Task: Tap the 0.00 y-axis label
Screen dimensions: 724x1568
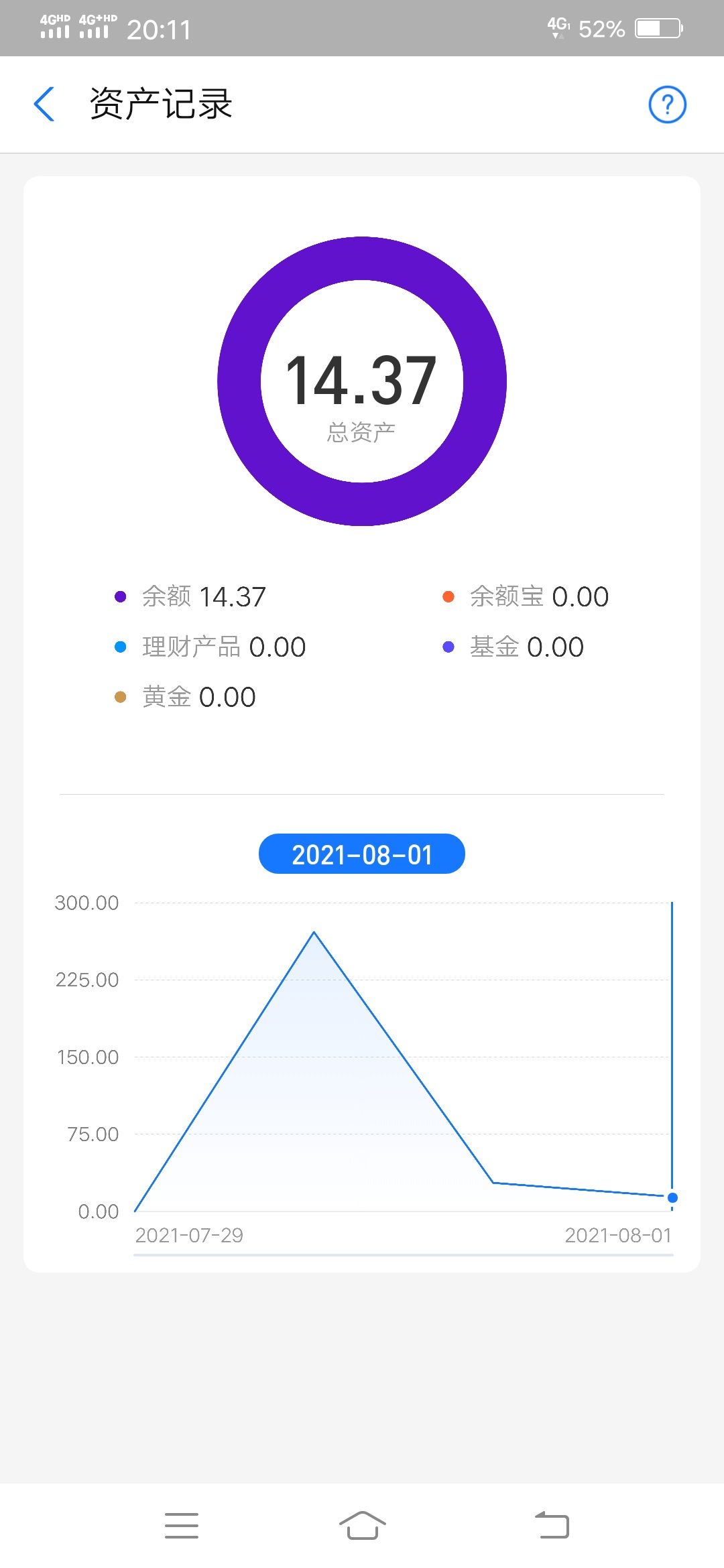Action: tap(99, 1211)
